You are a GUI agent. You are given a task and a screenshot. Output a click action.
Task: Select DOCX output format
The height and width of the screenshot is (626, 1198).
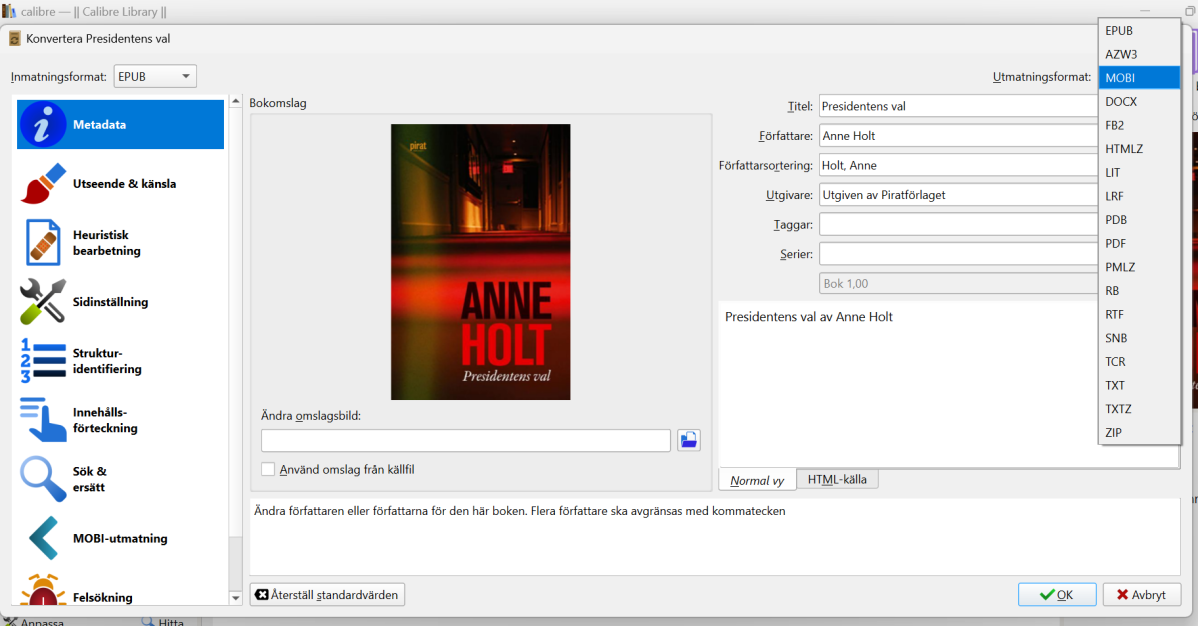coord(1139,102)
